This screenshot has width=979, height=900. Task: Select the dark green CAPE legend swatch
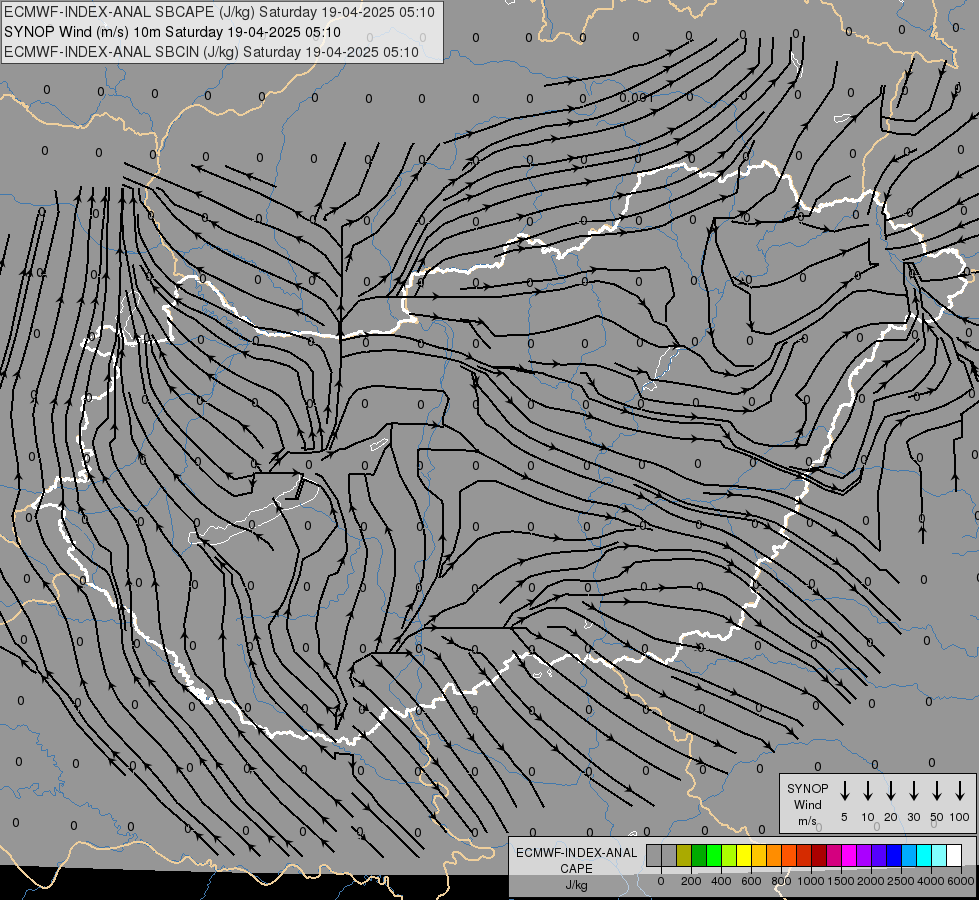click(x=699, y=856)
